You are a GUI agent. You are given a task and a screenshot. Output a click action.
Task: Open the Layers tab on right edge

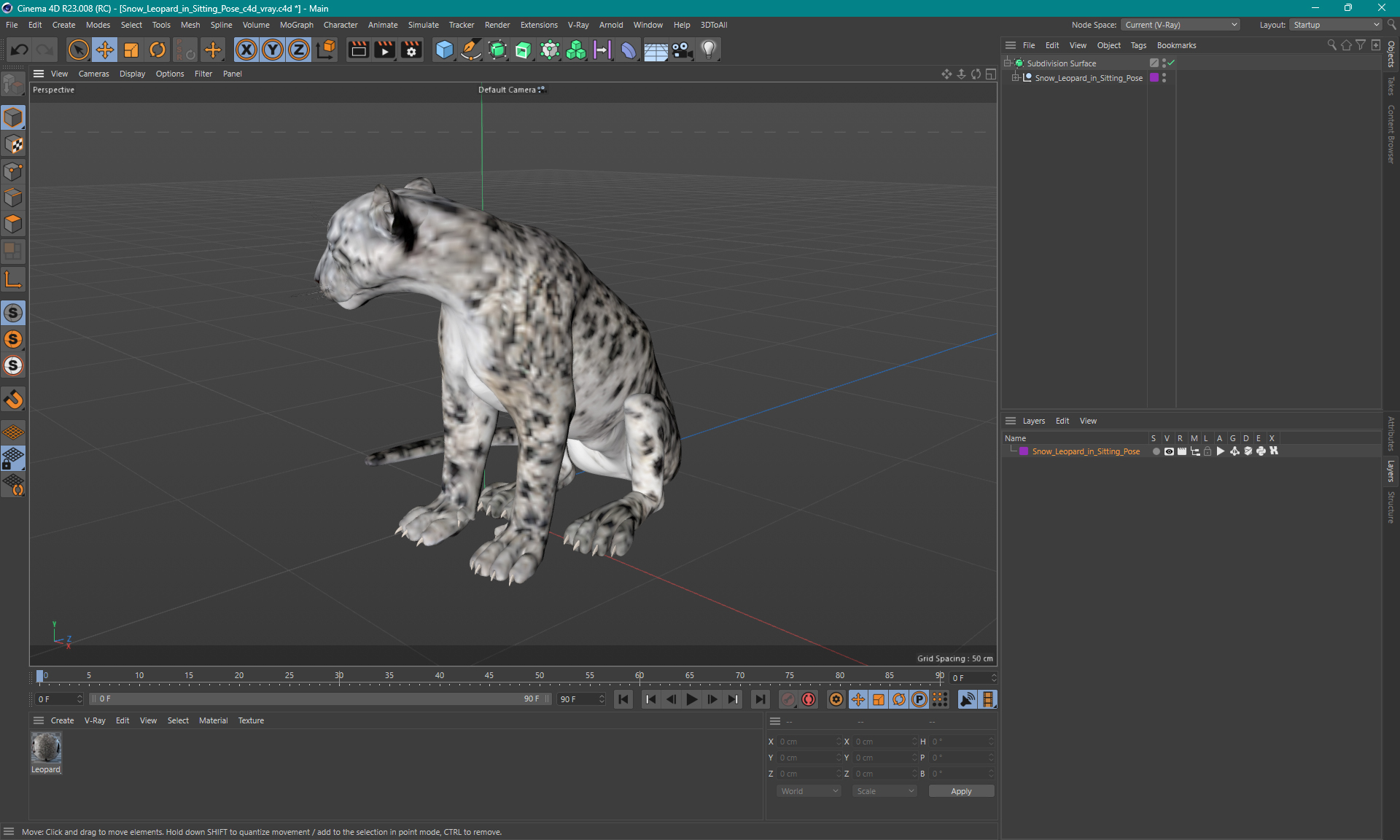(x=1391, y=471)
